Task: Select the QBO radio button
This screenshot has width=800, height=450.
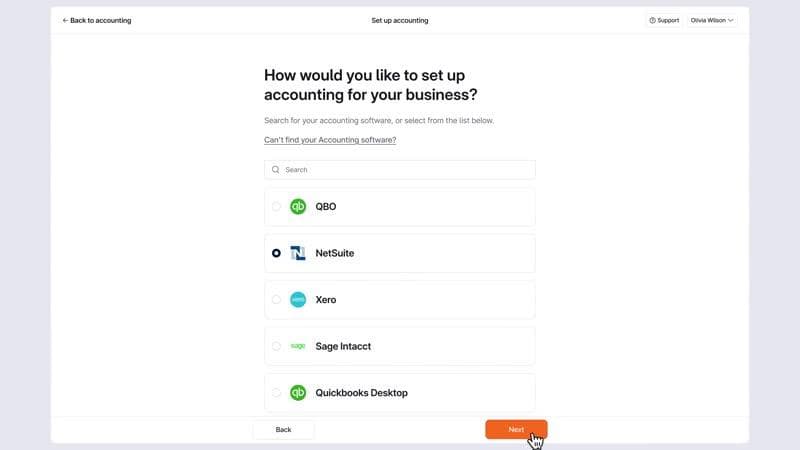Action: tap(276, 207)
